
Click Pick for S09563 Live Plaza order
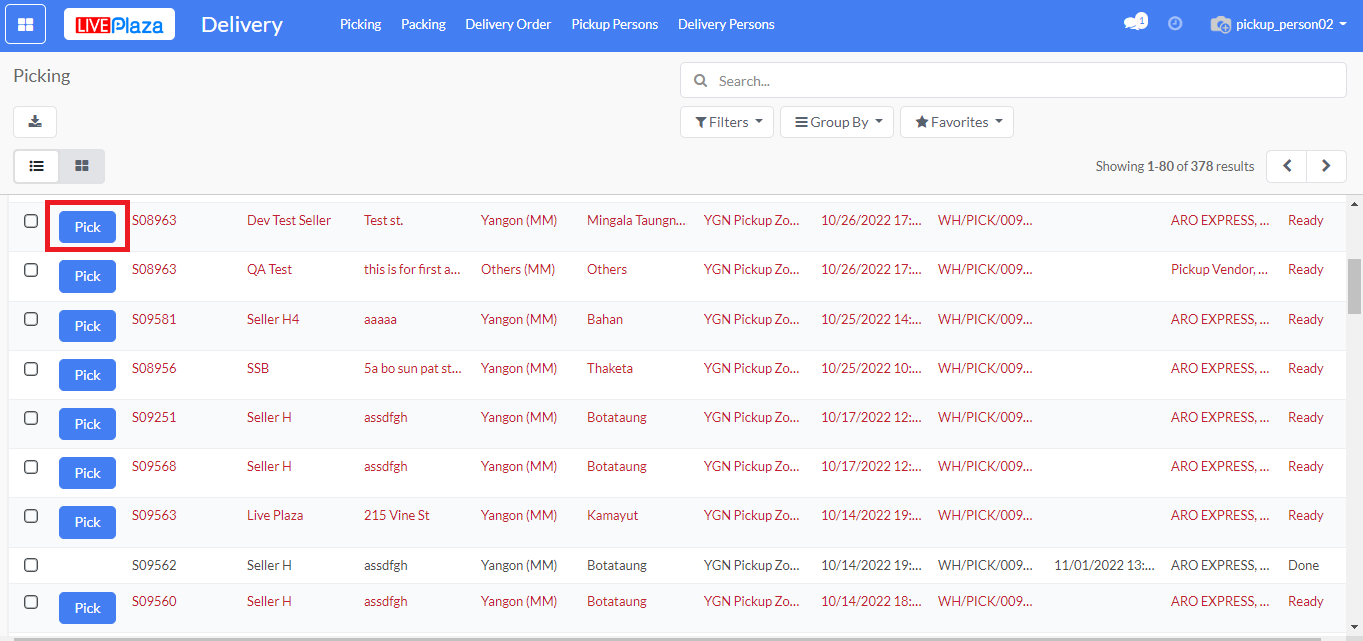point(87,522)
